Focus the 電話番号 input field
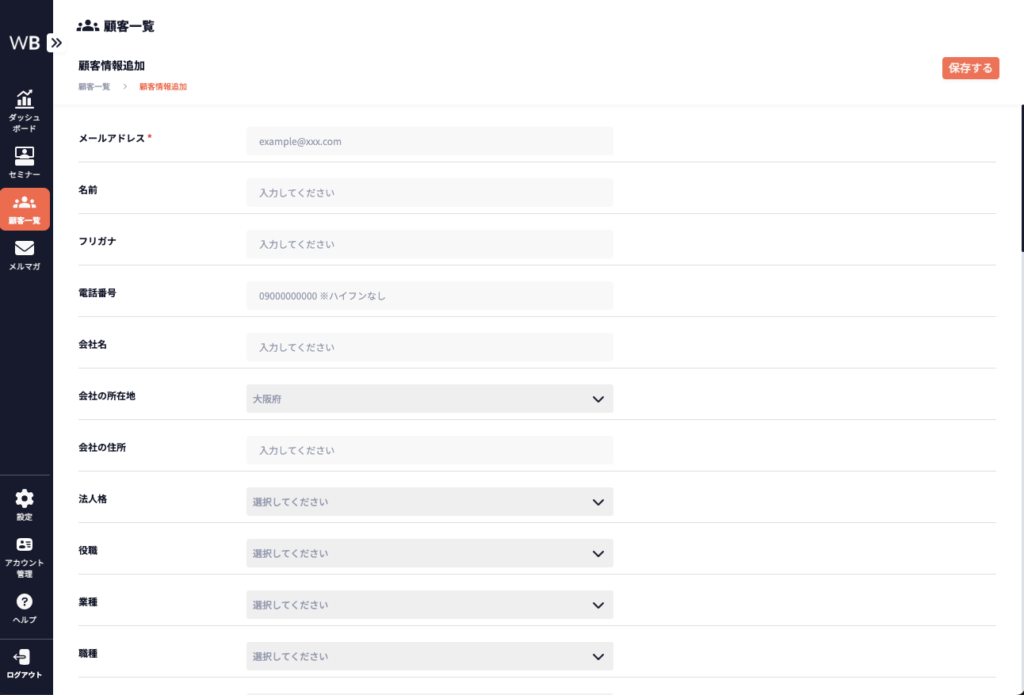This screenshot has height=695, width=1024. coord(430,296)
